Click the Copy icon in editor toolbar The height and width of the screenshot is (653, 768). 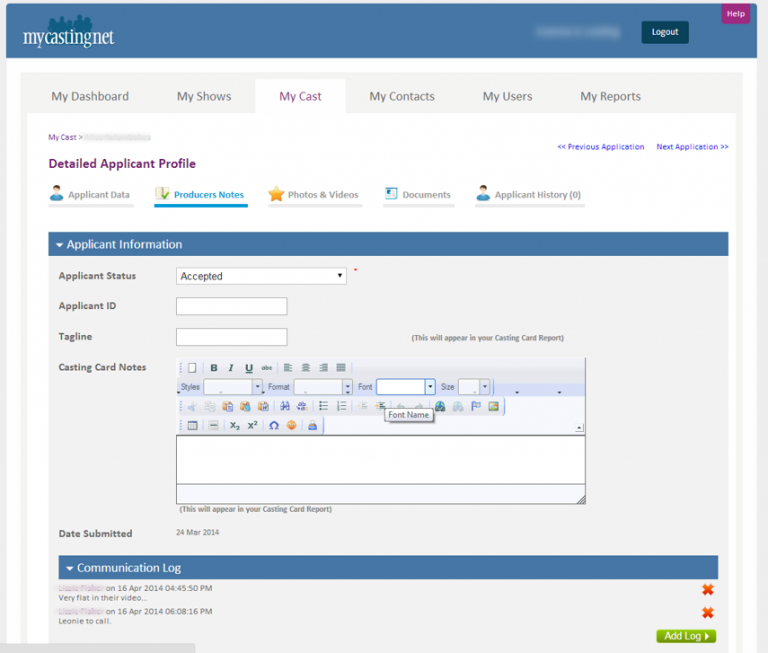coord(210,406)
